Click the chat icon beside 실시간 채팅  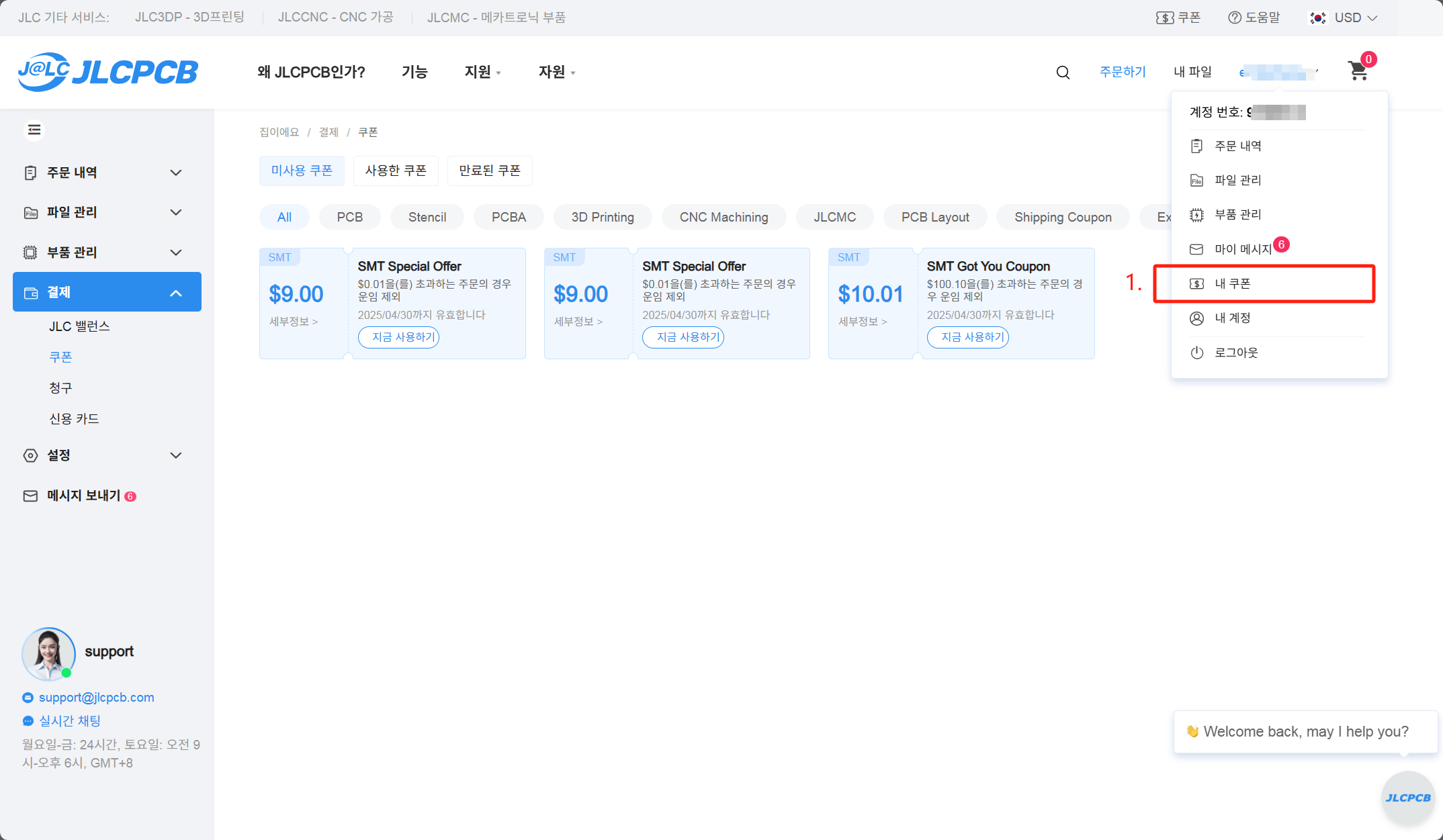(28, 721)
